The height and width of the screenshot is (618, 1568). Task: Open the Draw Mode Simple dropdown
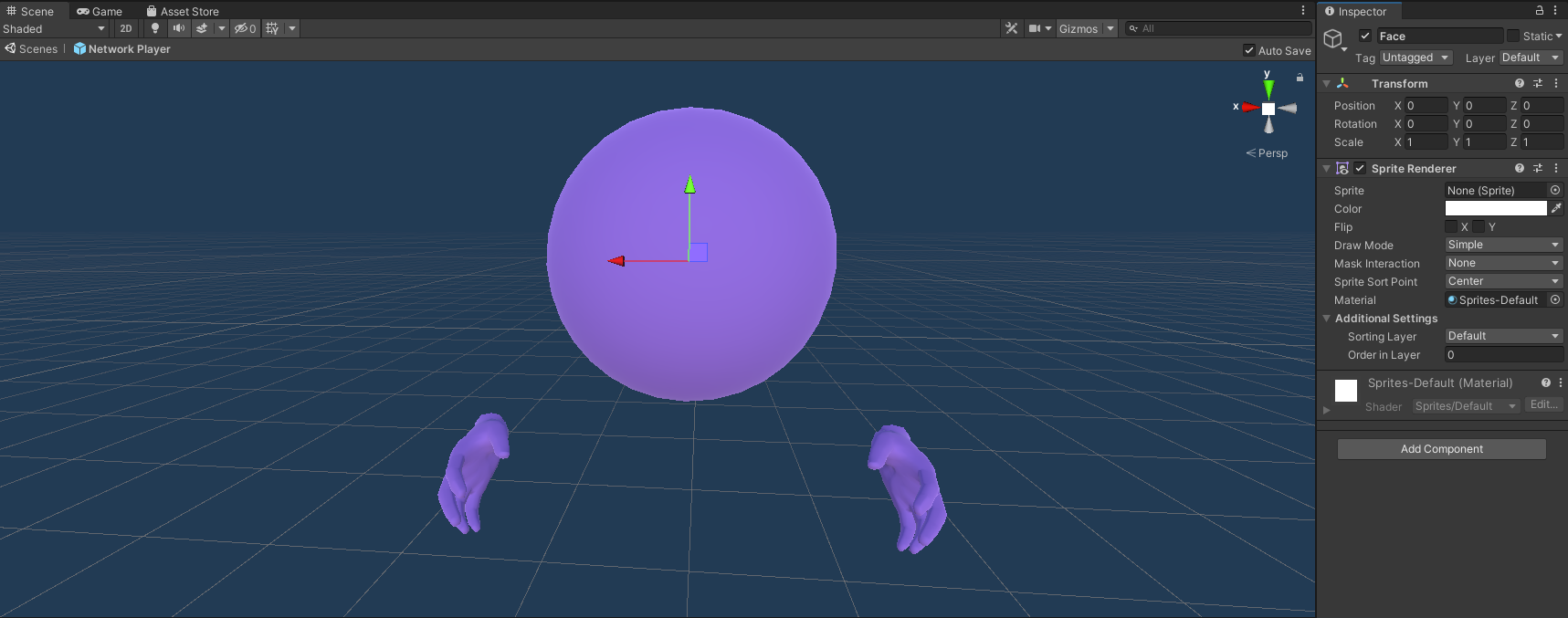point(1504,245)
